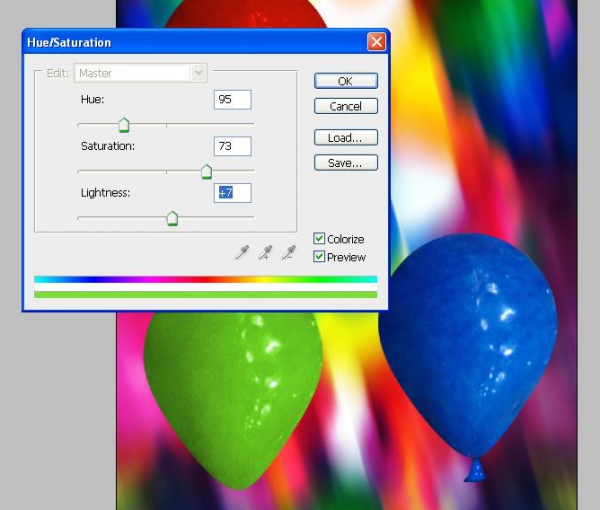Click the Hue slider handle
The image size is (600, 510).
coord(124,125)
